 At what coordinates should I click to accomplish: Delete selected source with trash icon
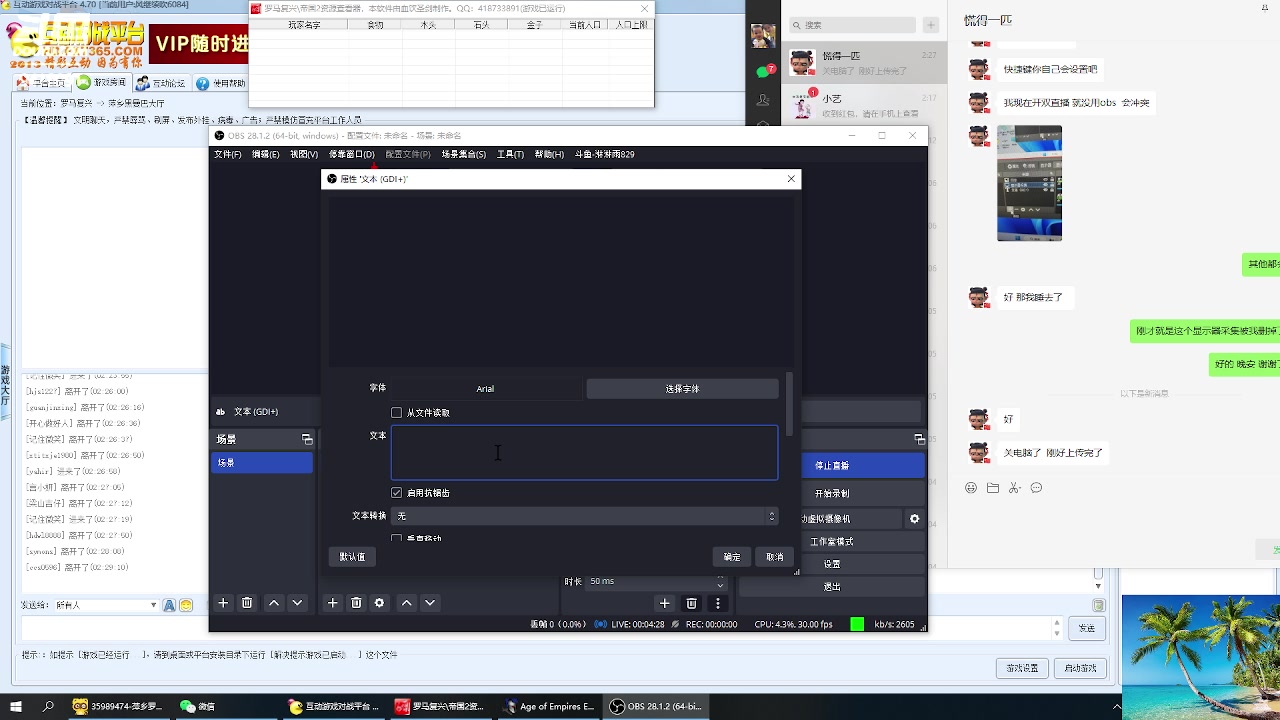356,603
